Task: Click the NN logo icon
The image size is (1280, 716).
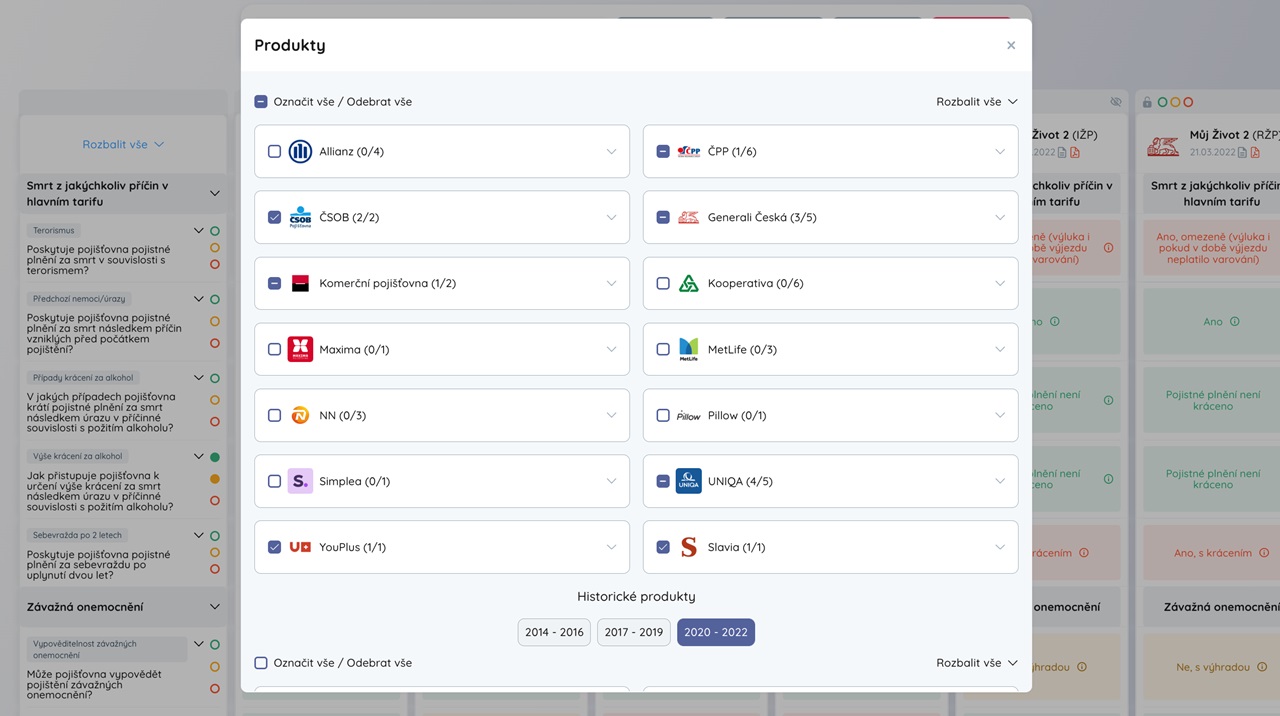Action: (300, 415)
